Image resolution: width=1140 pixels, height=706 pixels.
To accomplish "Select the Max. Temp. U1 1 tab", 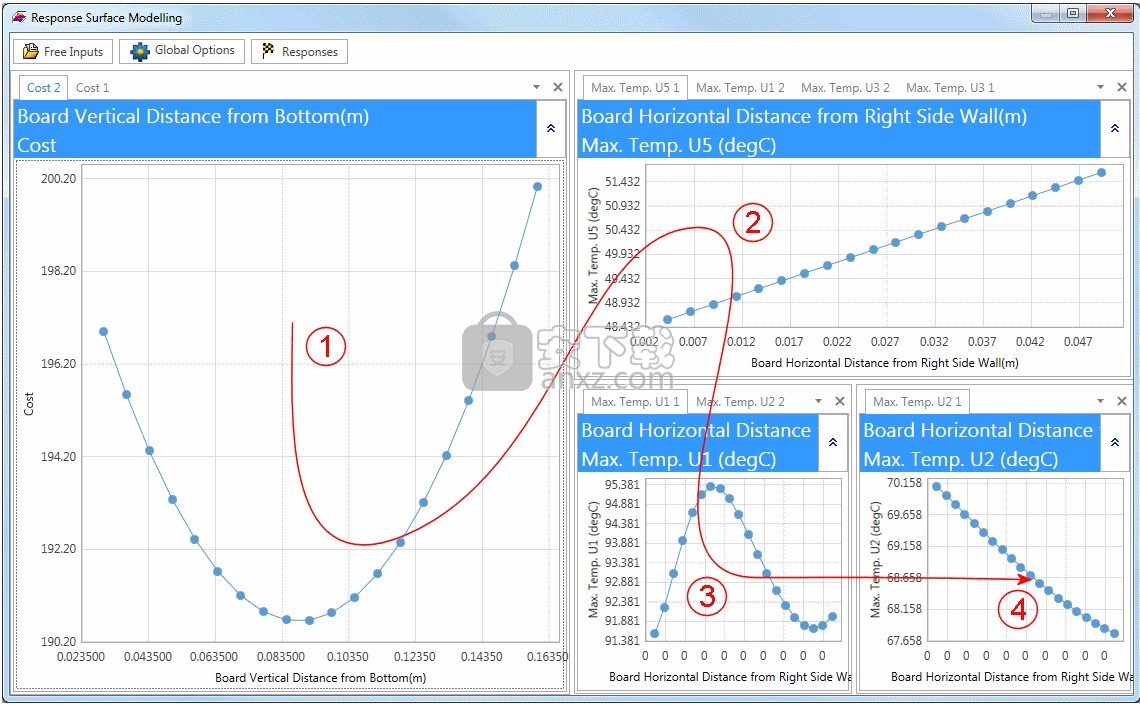I will [635, 401].
